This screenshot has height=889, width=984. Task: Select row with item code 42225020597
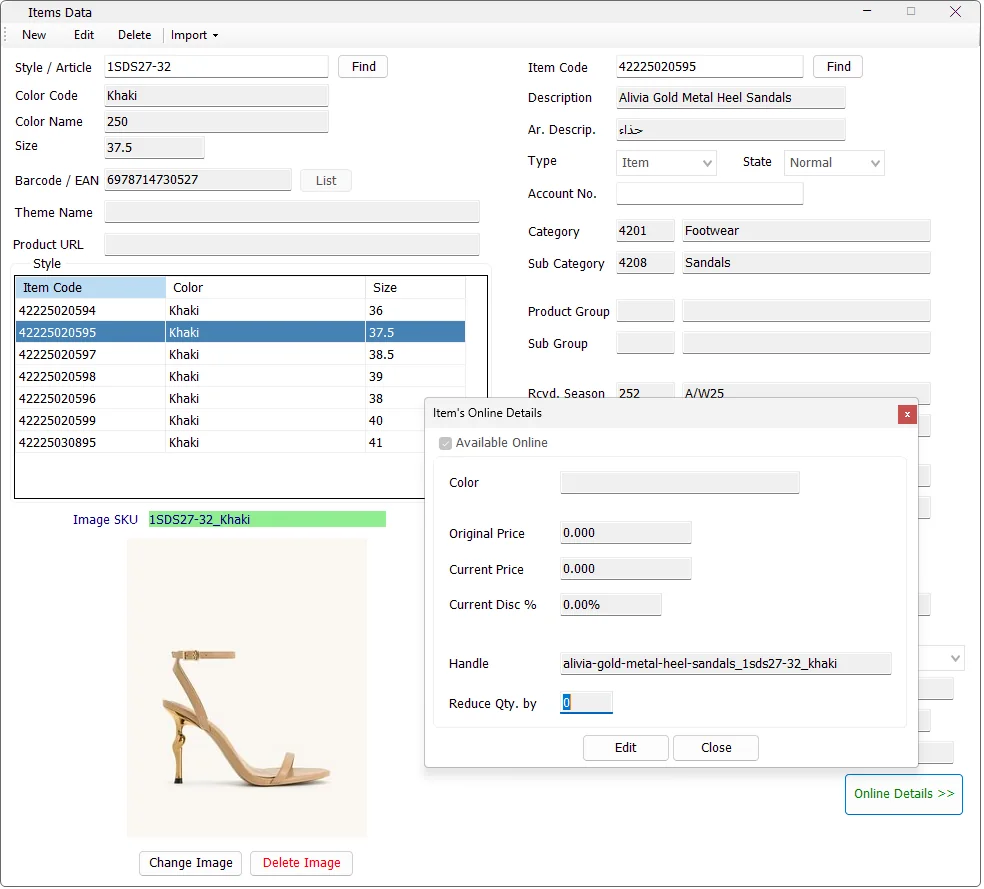(241, 355)
